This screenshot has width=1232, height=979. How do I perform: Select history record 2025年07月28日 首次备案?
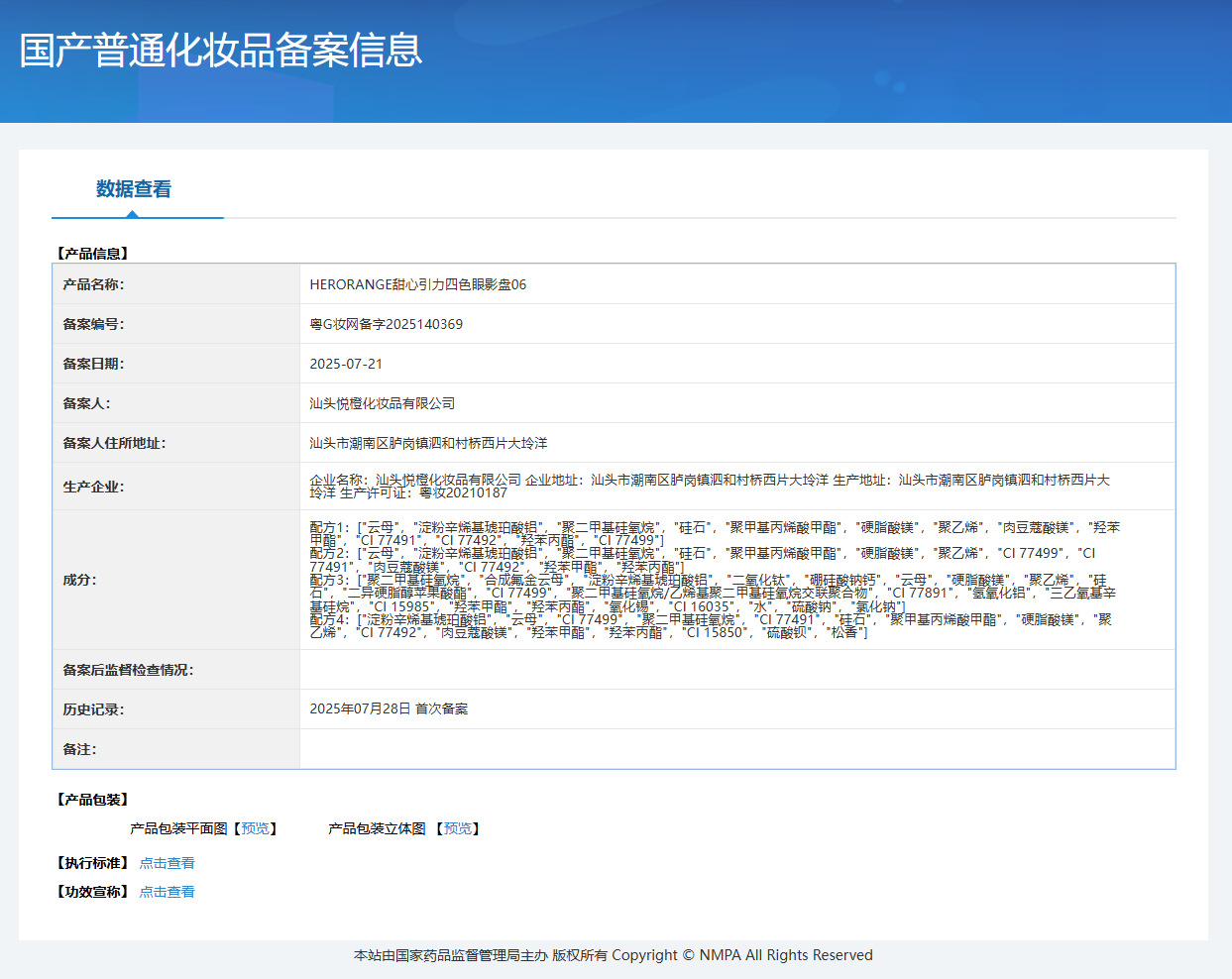tap(389, 708)
